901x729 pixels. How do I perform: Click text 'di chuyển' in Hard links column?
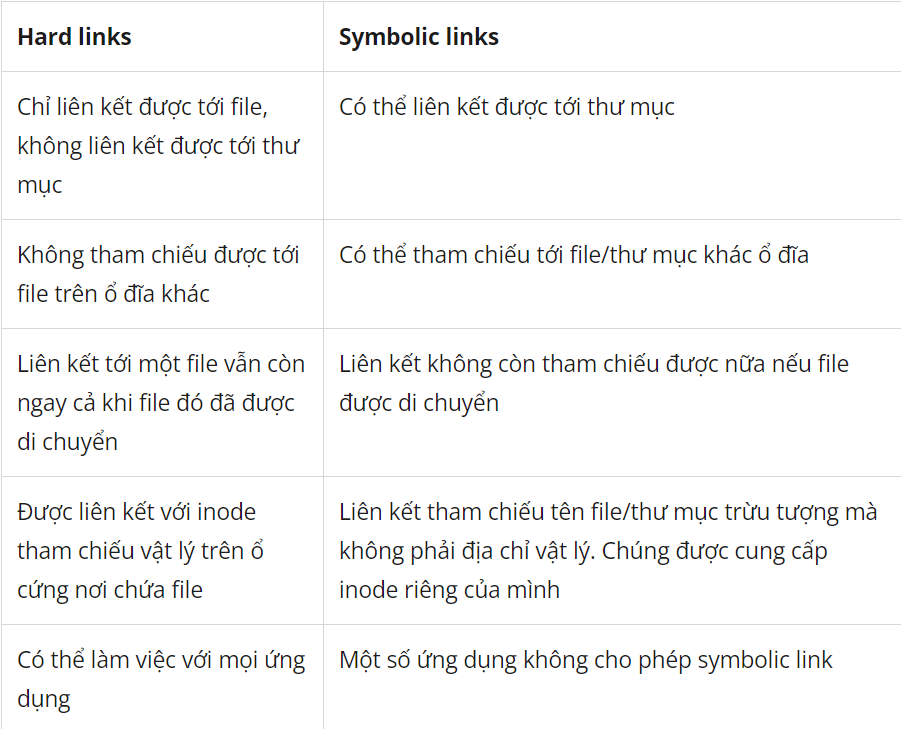click(67, 442)
